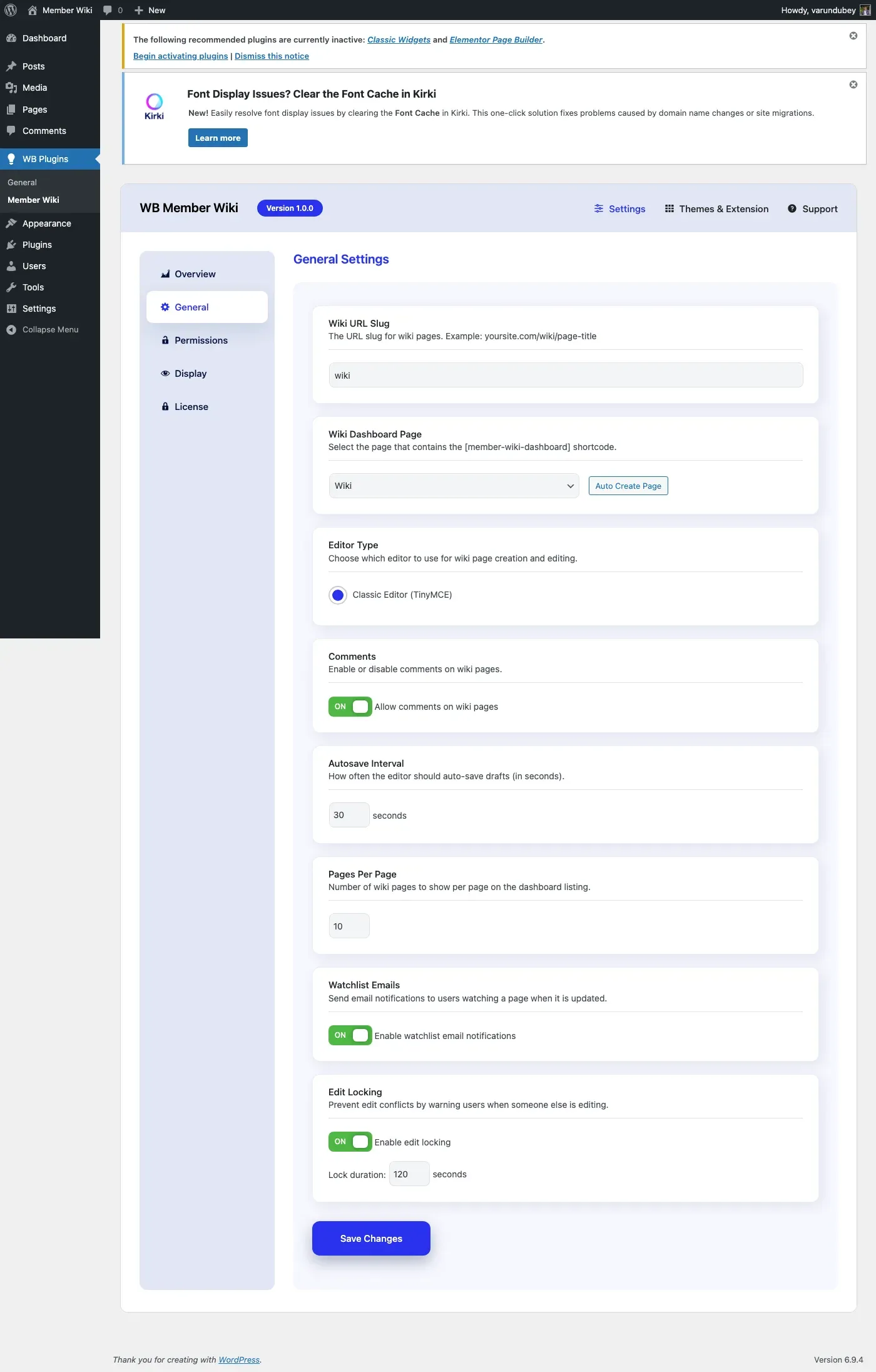Click the Posts pin icon in sidebar
Viewport: 876px width, 1372px height.
coord(11,66)
